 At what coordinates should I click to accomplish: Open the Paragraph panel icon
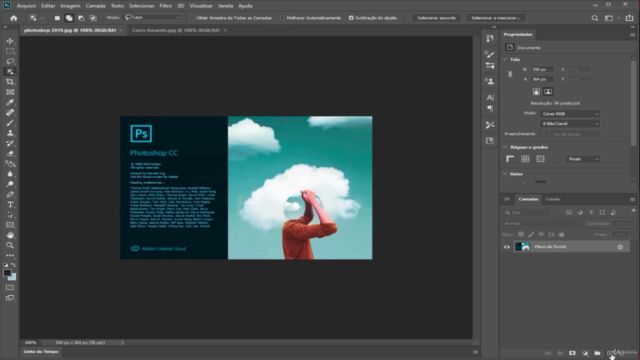[x=490, y=108]
